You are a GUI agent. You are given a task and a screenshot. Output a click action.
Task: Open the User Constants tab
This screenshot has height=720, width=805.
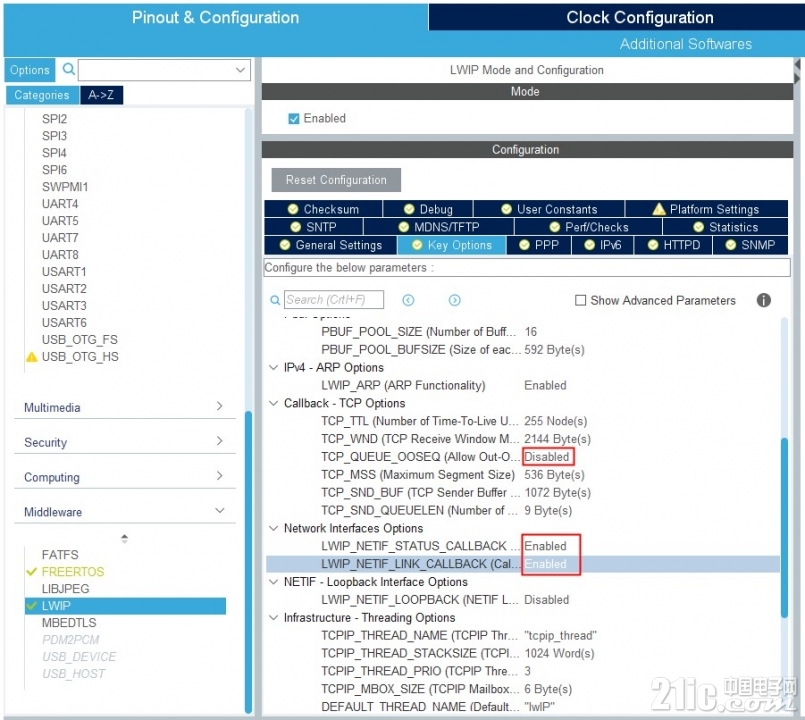click(x=549, y=209)
